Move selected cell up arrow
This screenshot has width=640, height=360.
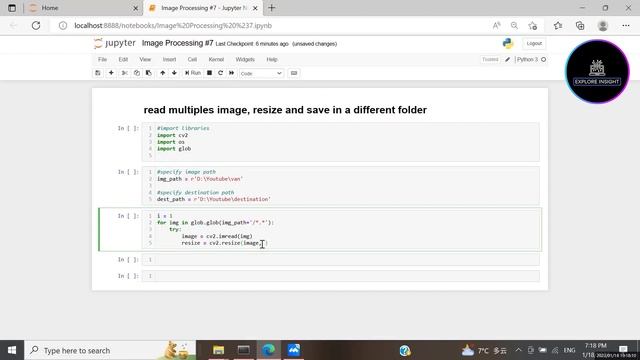(162, 73)
